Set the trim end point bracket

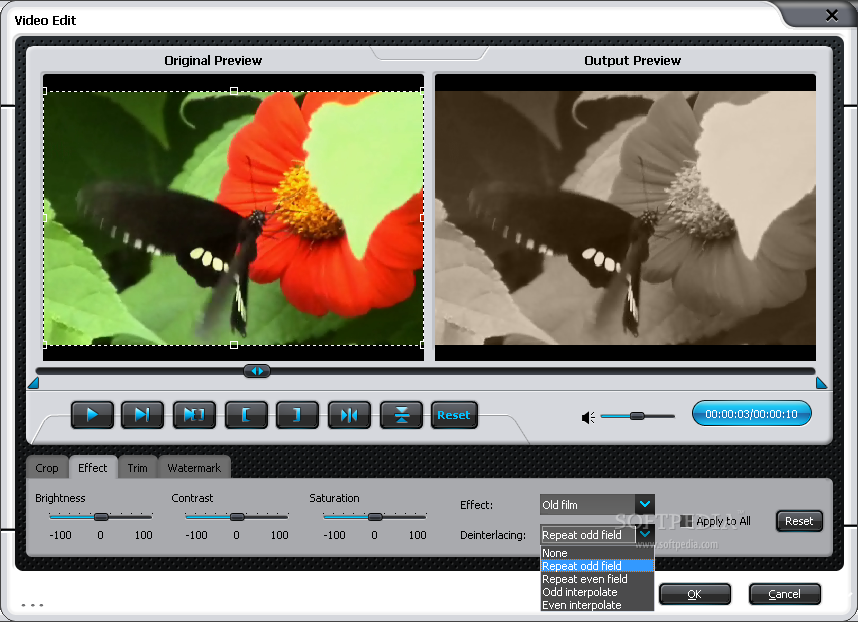click(x=297, y=415)
